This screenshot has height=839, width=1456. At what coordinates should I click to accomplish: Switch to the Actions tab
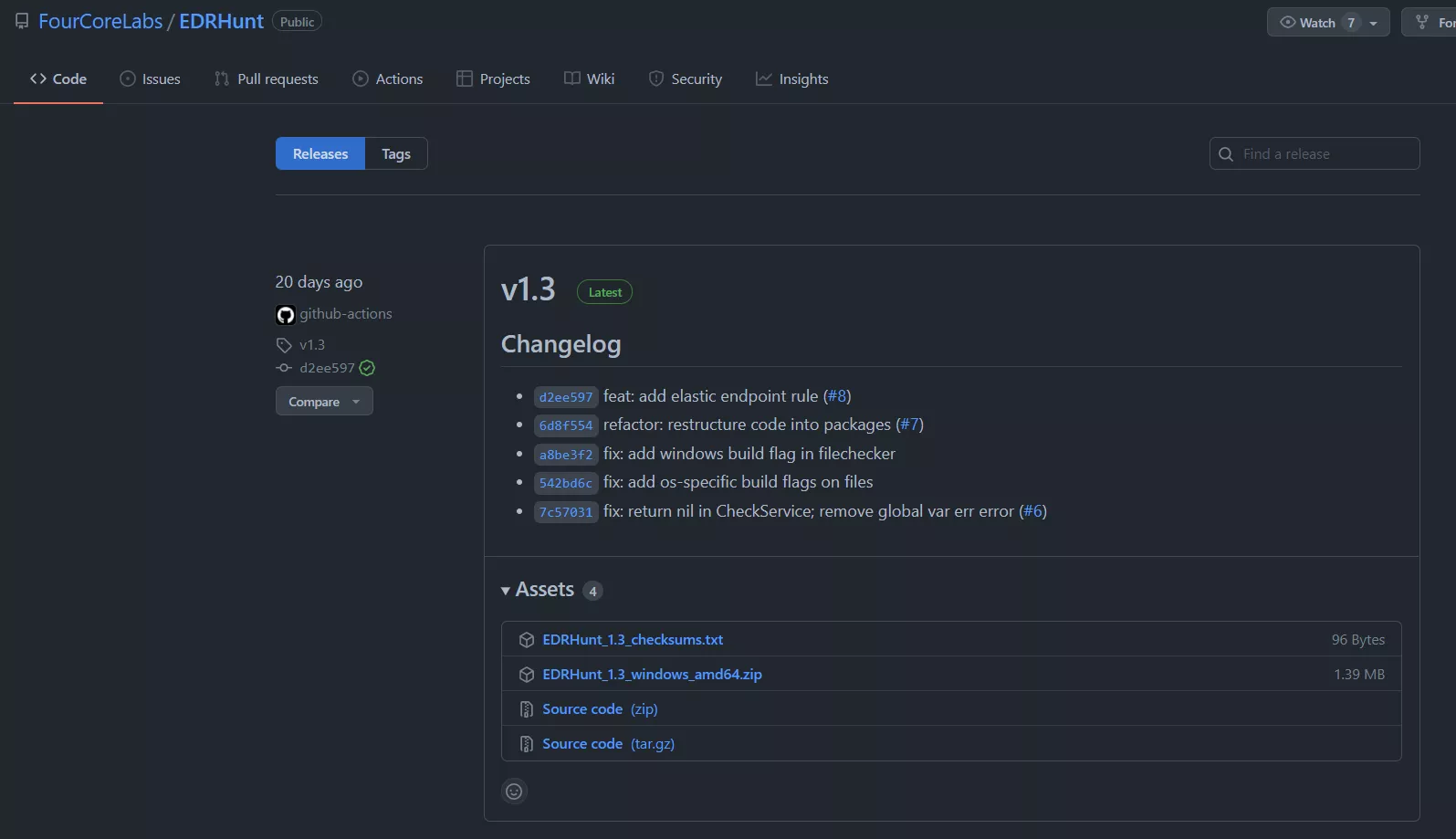[388, 79]
